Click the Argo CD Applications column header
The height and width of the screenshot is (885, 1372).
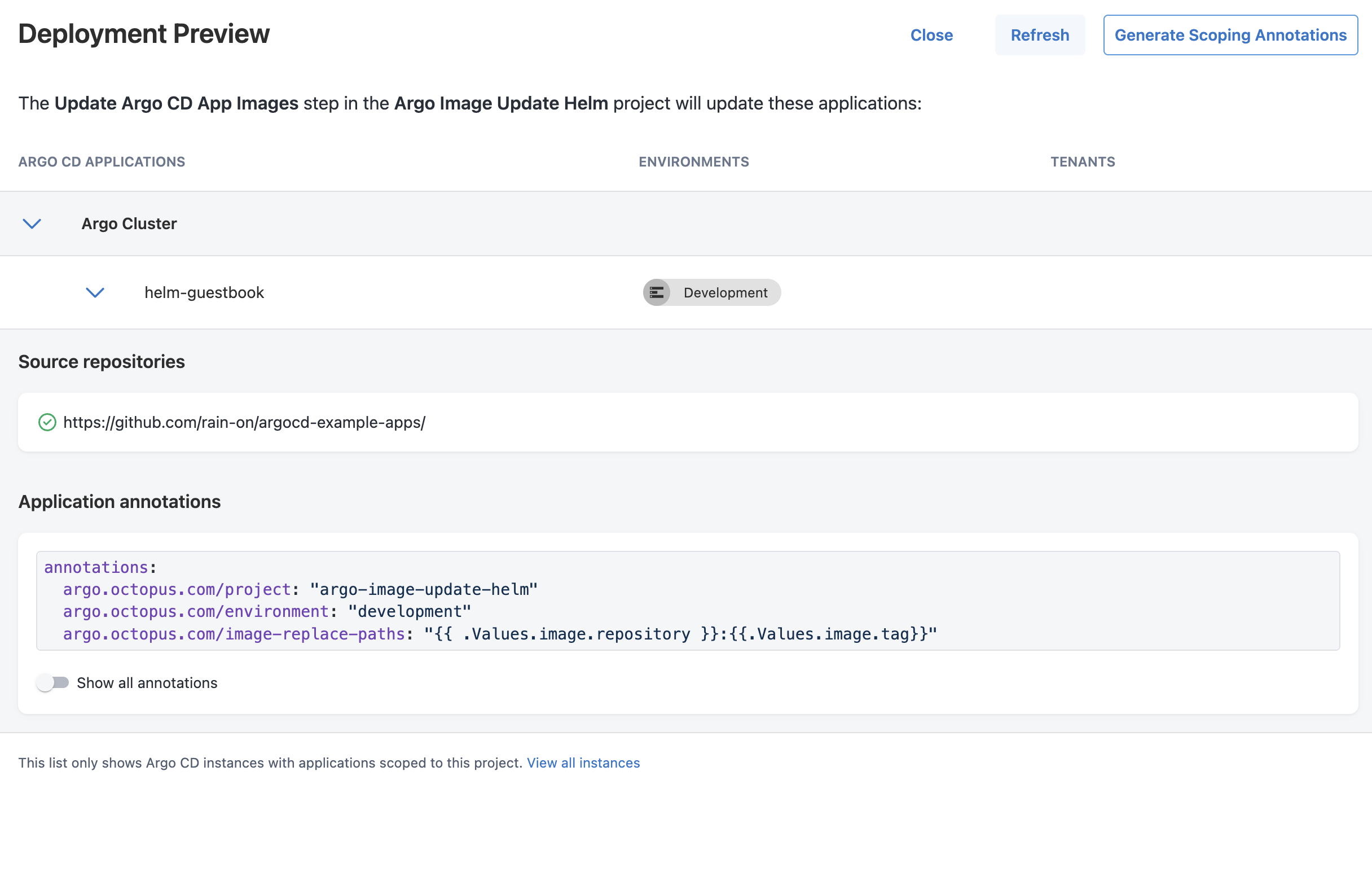tap(102, 161)
